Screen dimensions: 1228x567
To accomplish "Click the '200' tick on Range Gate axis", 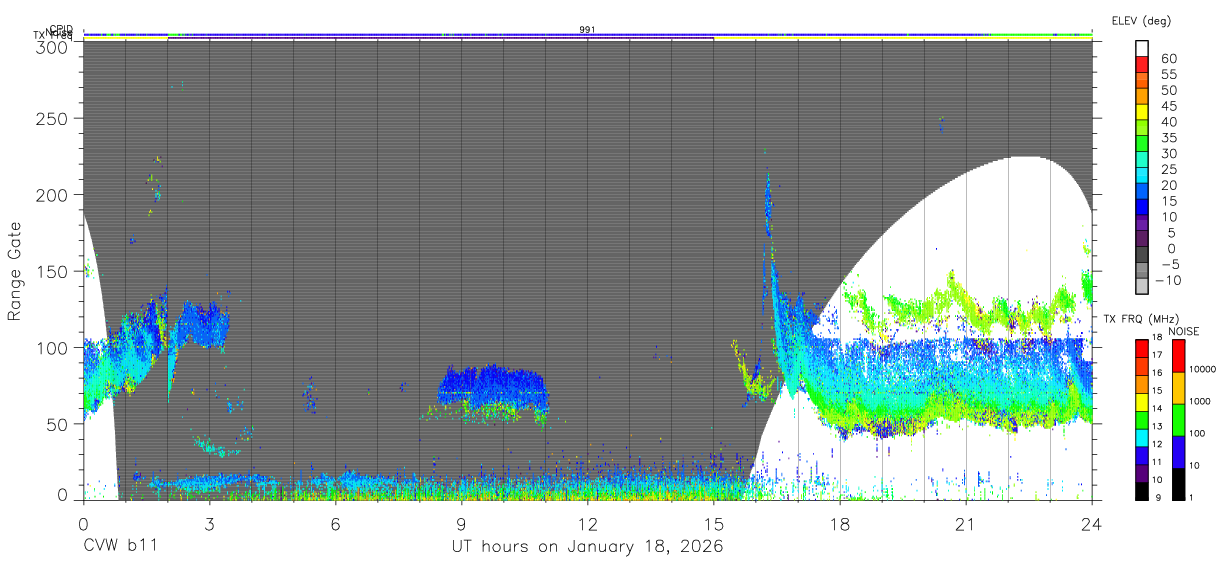I will click(51, 195).
